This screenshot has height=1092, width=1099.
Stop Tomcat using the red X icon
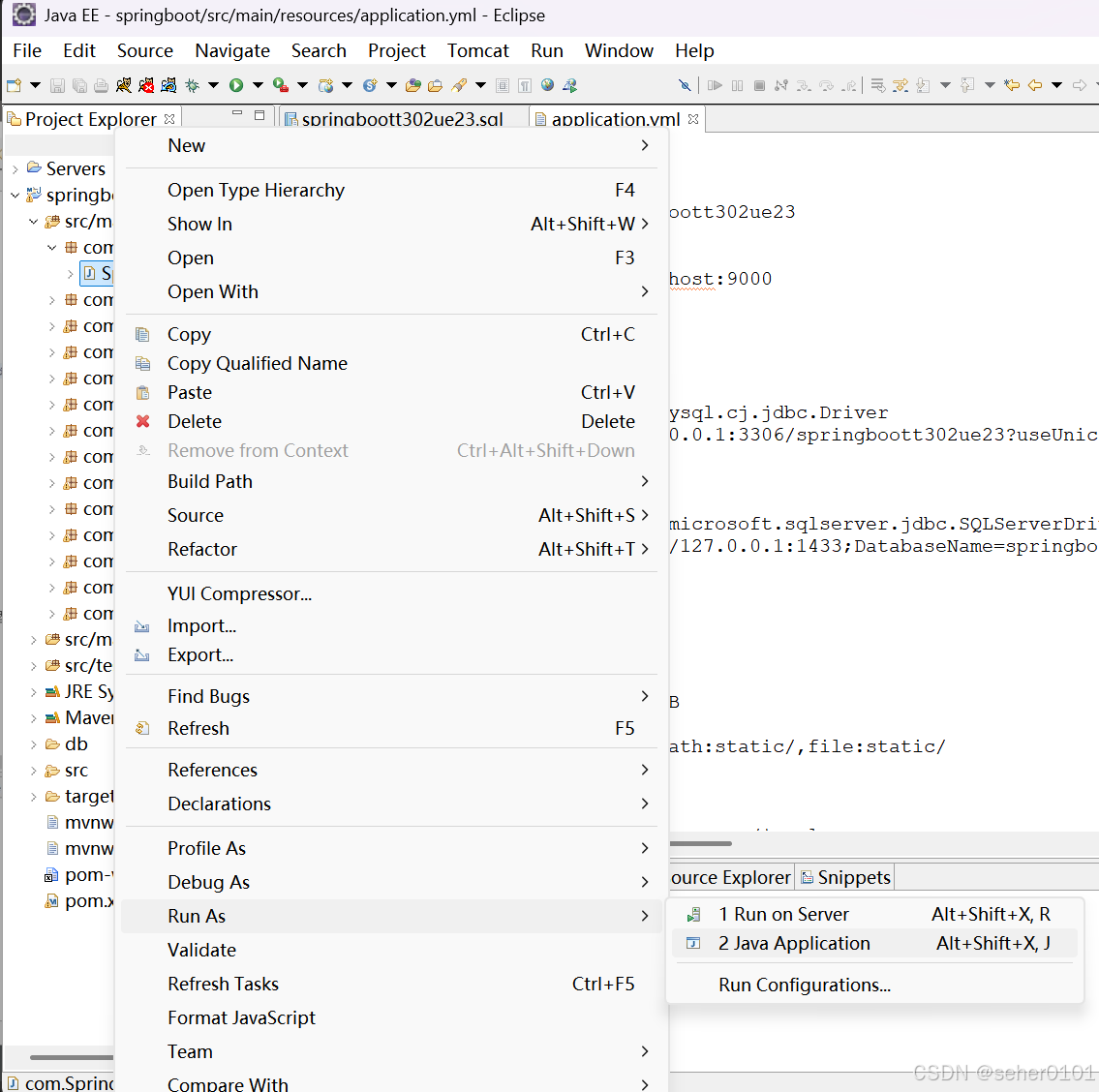click(146, 87)
